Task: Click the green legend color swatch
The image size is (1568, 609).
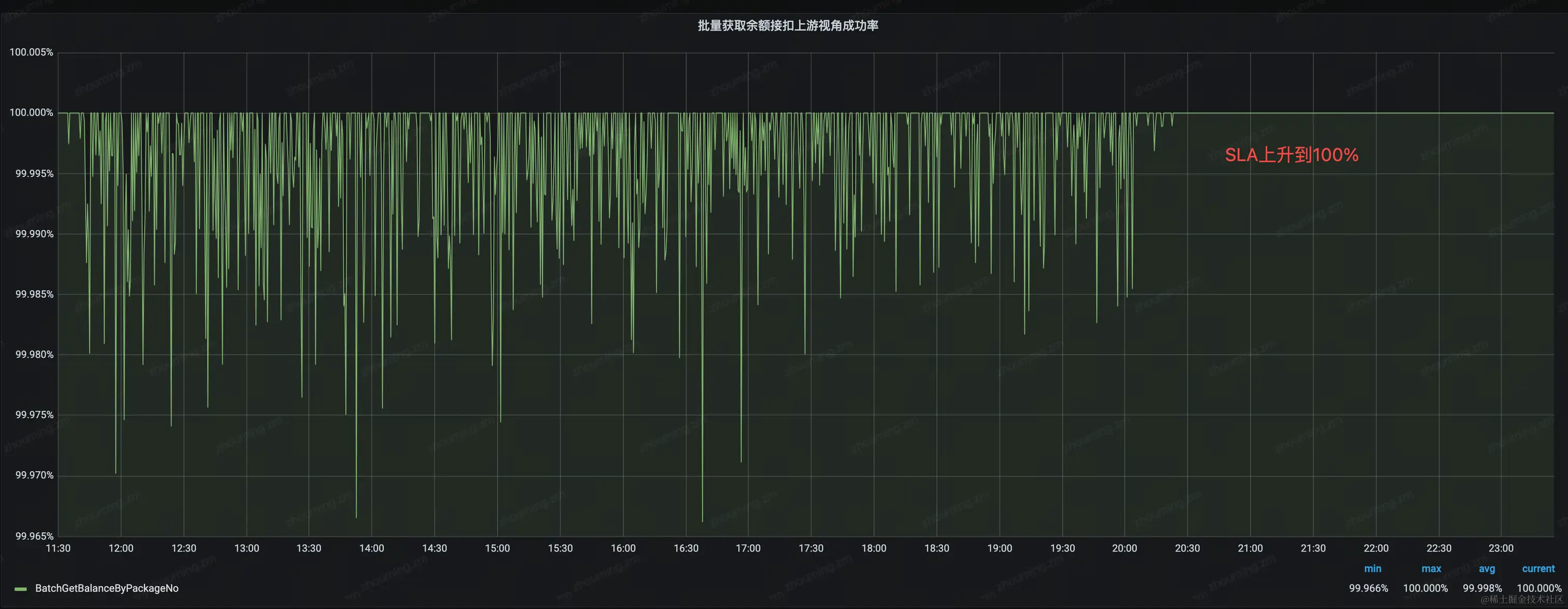Action: click(21, 589)
